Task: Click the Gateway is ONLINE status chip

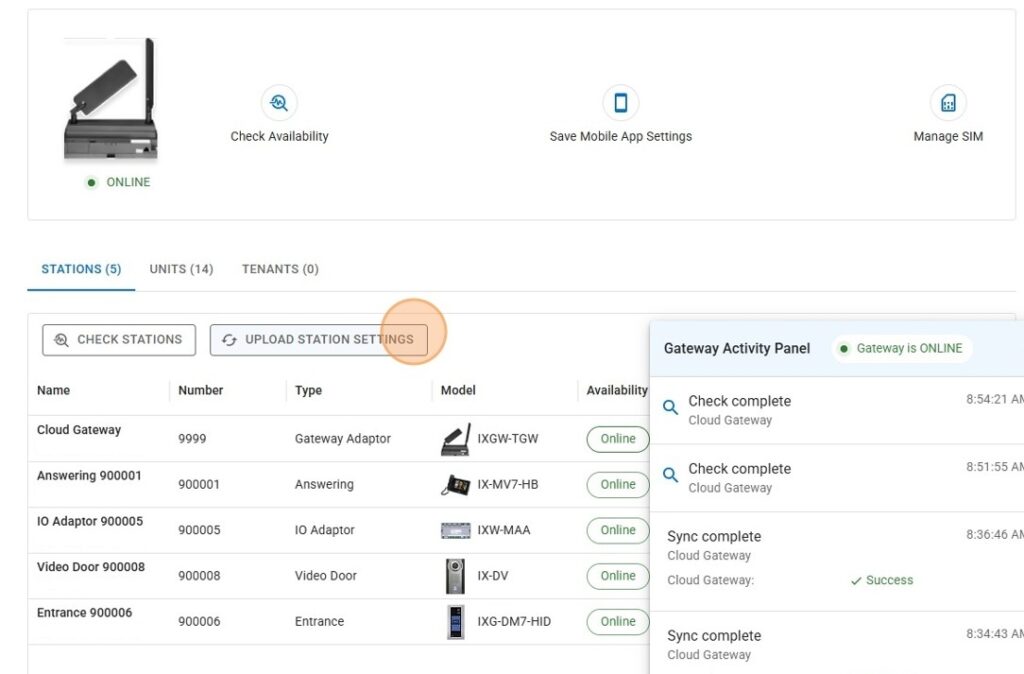Action: point(902,349)
